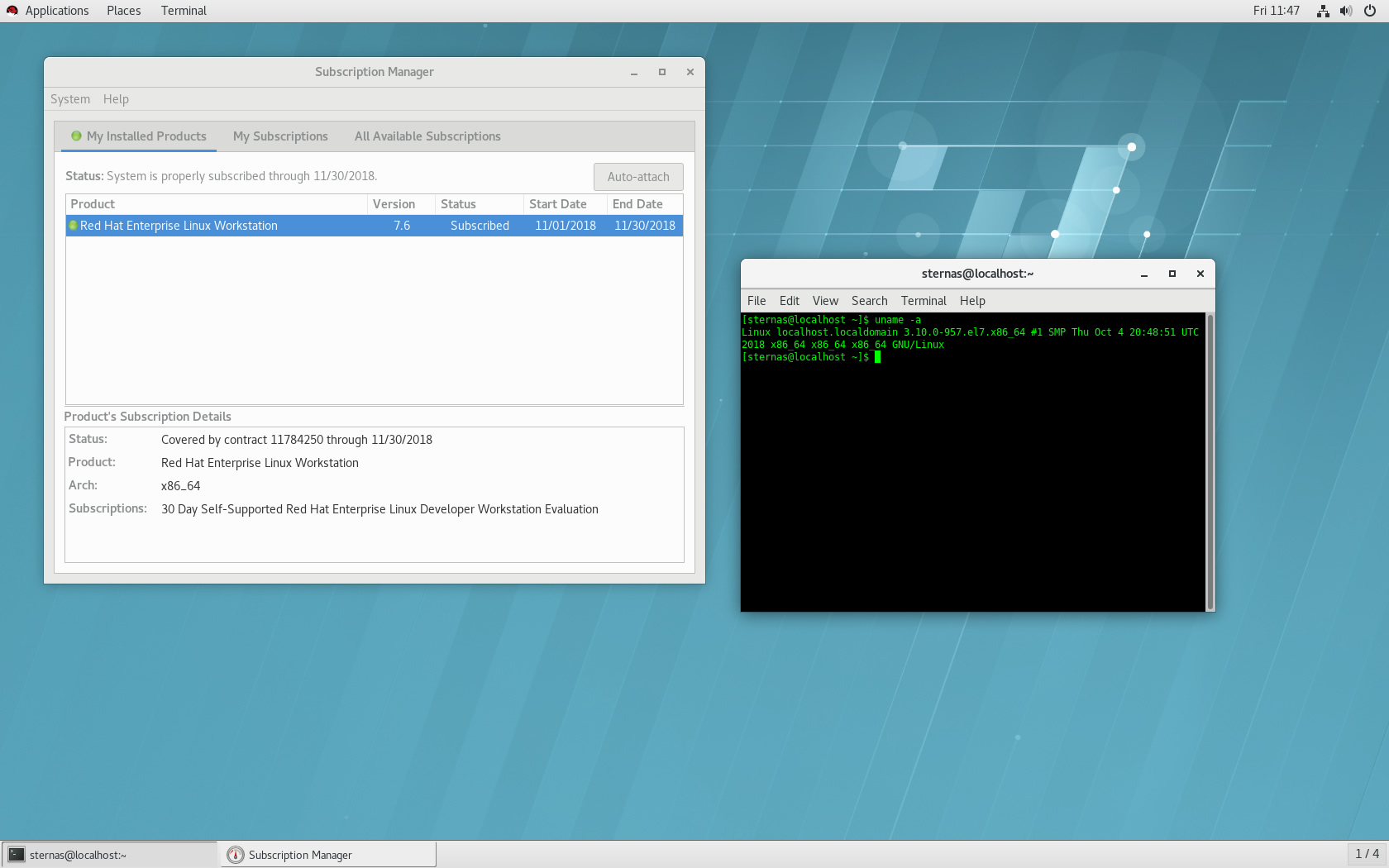Open Help menu in Subscription Manager

point(116,99)
